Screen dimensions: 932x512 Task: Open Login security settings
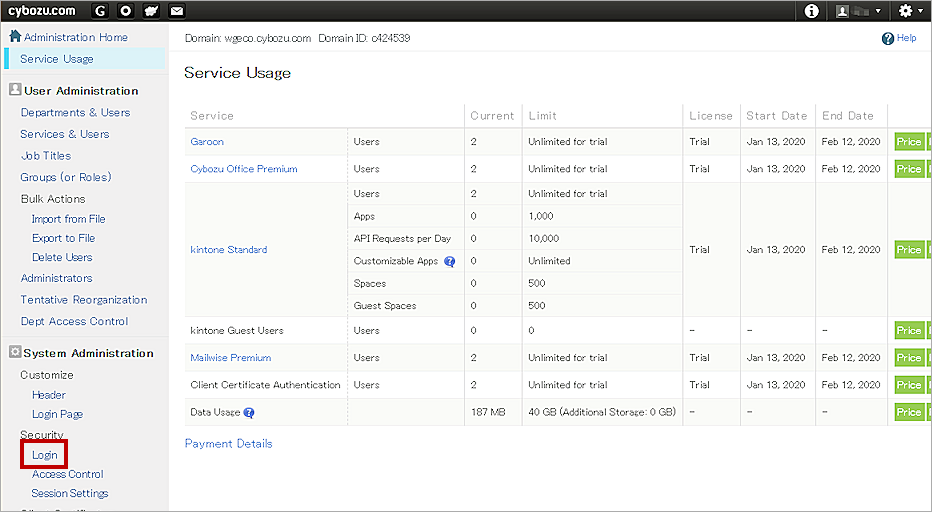point(45,455)
